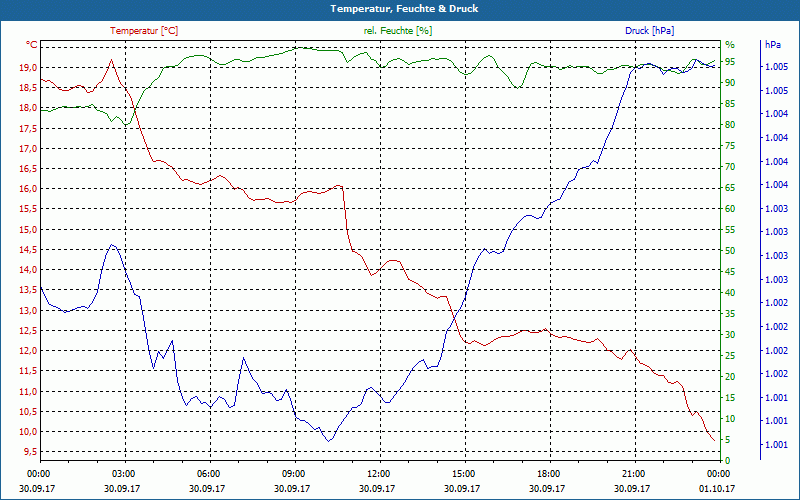
Task: Pick the 9,5 temperature axis value
Action: click(x=31, y=452)
